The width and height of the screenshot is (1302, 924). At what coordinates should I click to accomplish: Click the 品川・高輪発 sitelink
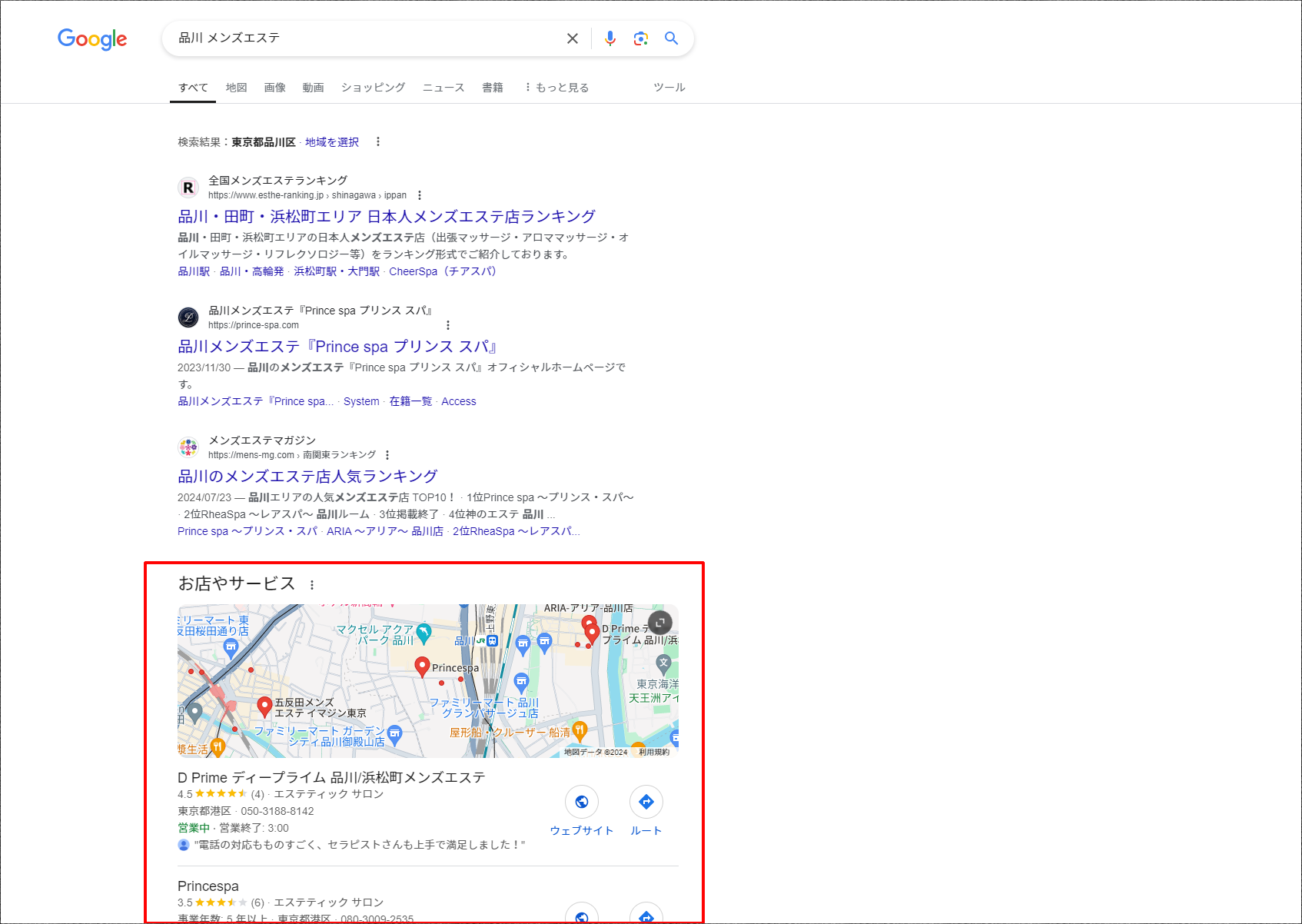[x=252, y=271]
